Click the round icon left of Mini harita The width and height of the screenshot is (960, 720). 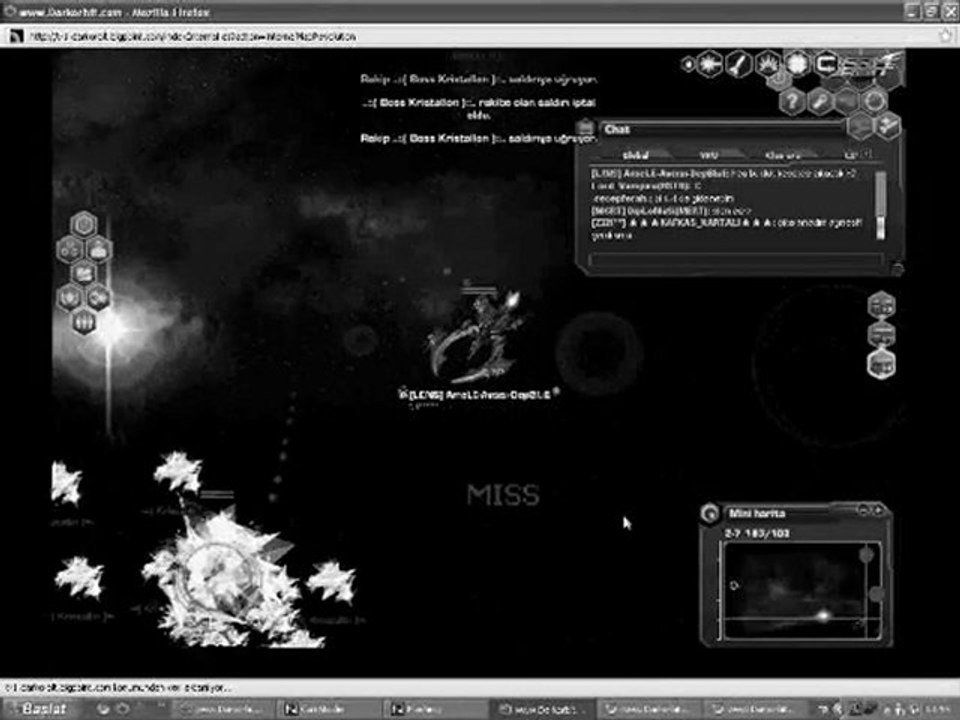(x=710, y=513)
